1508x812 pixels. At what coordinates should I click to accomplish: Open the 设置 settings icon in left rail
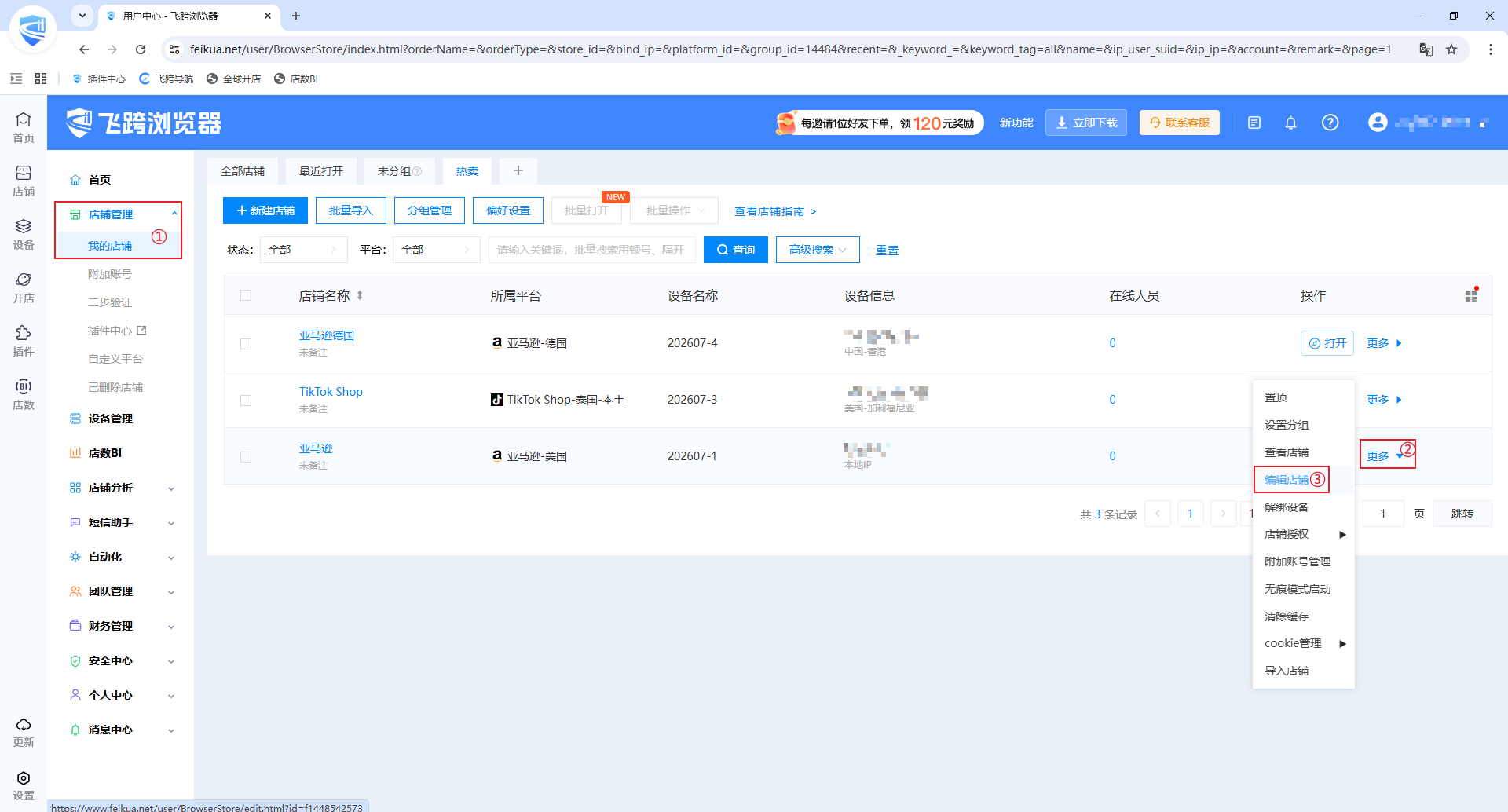(x=24, y=785)
